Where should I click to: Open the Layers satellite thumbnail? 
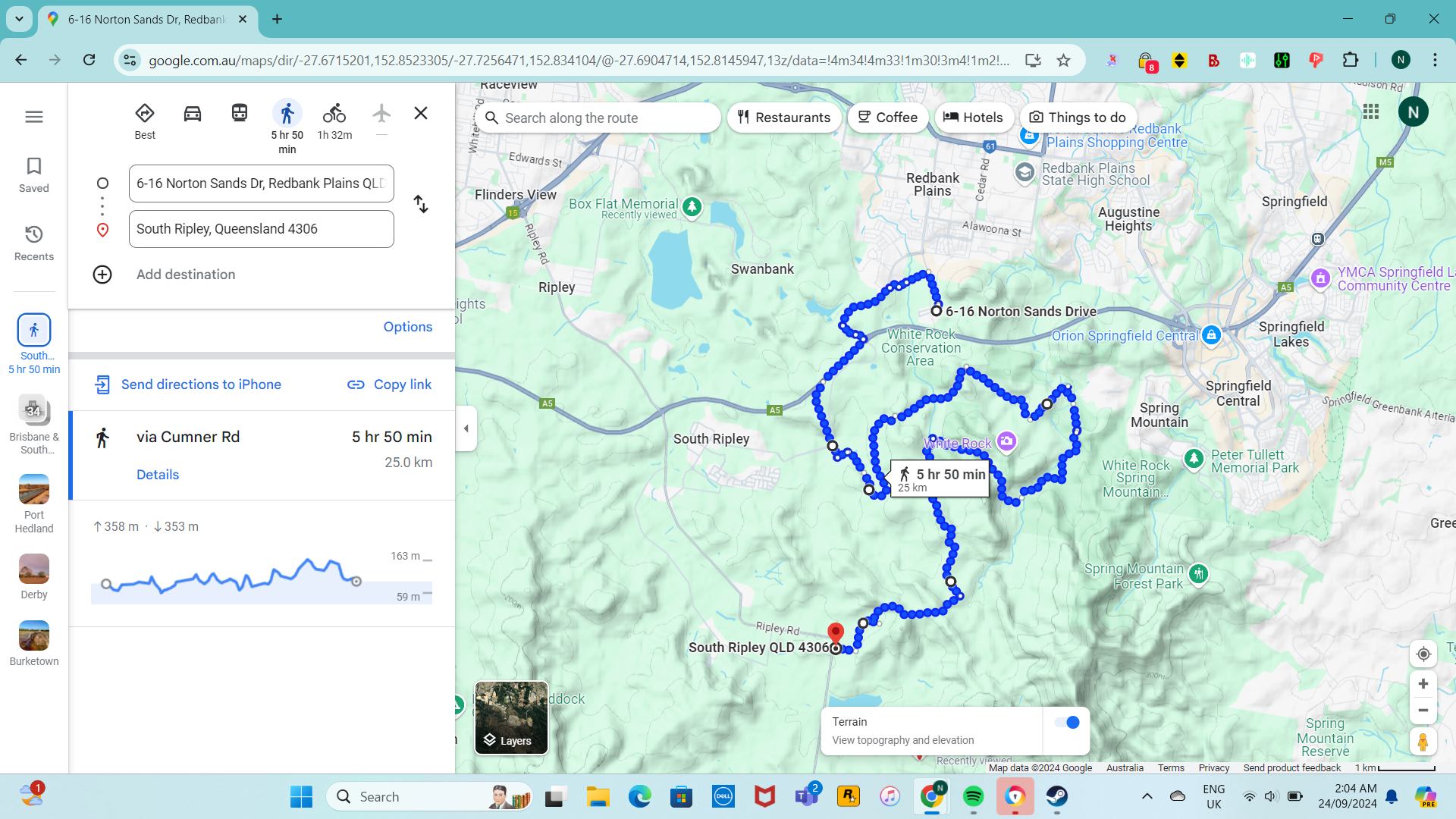[x=511, y=717]
